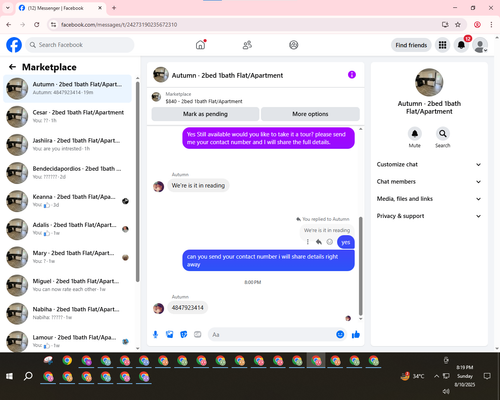This screenshot has width=500, height=400.
Task: Open Chrome's three-dot menu
Action: pyautogui.click(x=491, y=24)
